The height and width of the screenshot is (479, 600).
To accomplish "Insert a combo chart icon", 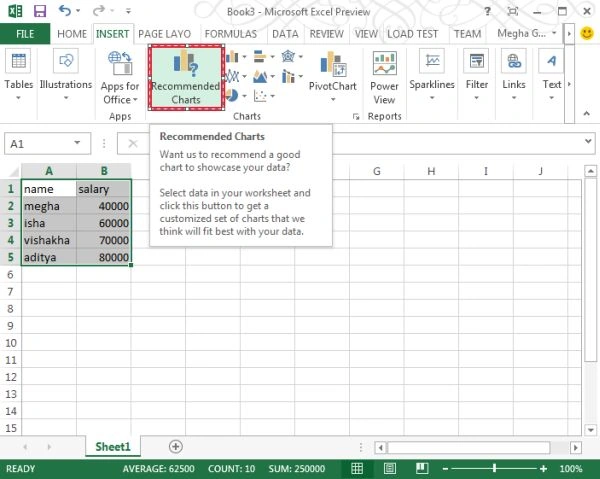I will pyautogui.click(x=288, y=76).
